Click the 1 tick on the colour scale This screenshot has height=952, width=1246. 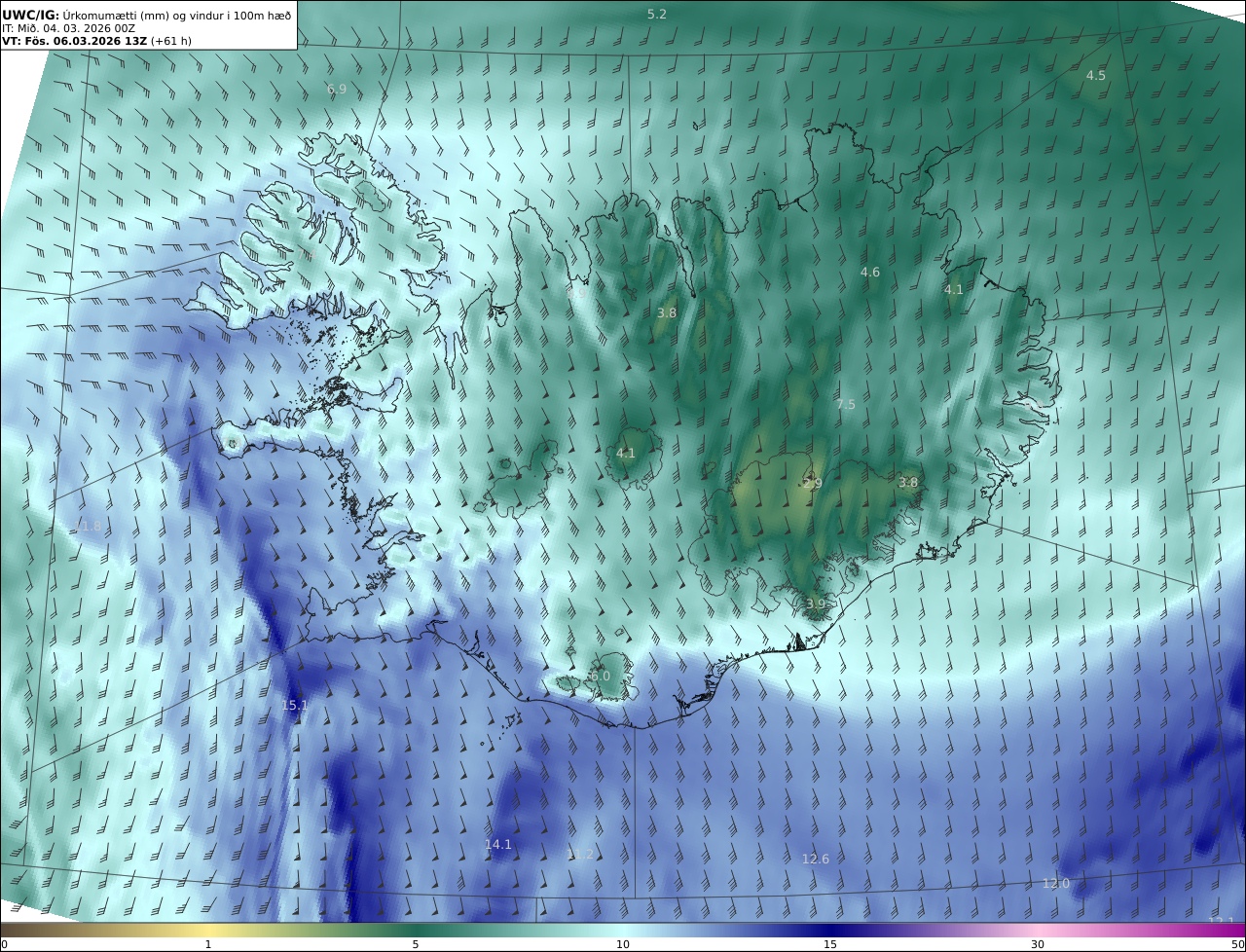pyautogui.click(x=207, y=944)
